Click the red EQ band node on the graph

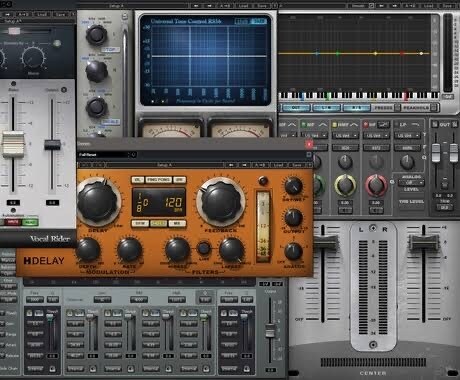pos(402,53)
